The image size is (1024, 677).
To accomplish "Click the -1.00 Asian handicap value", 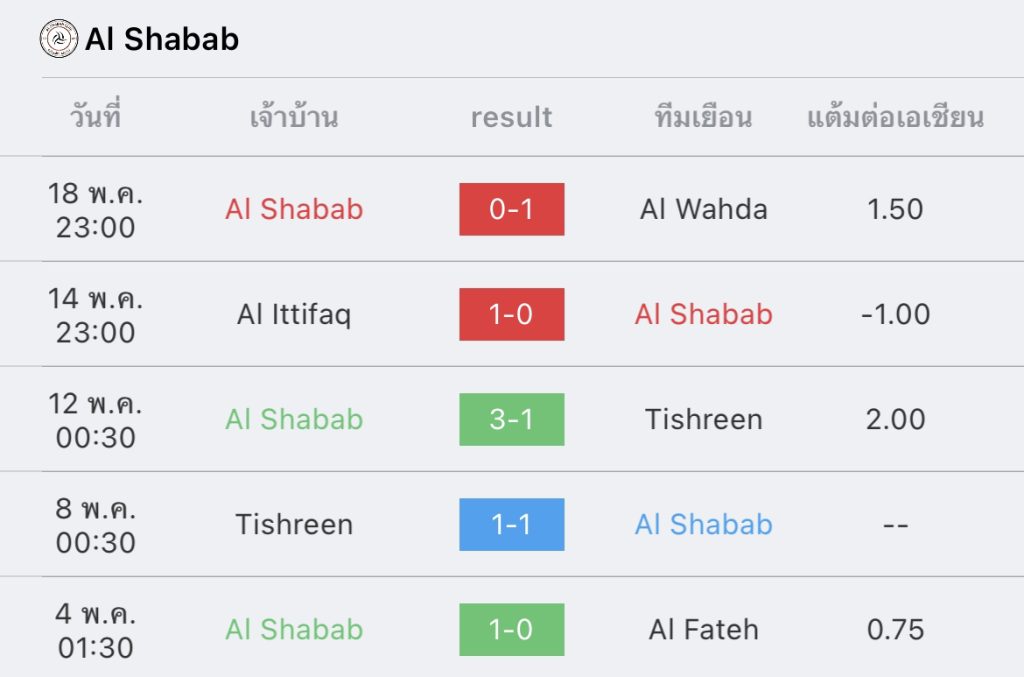I will [895, 315].
